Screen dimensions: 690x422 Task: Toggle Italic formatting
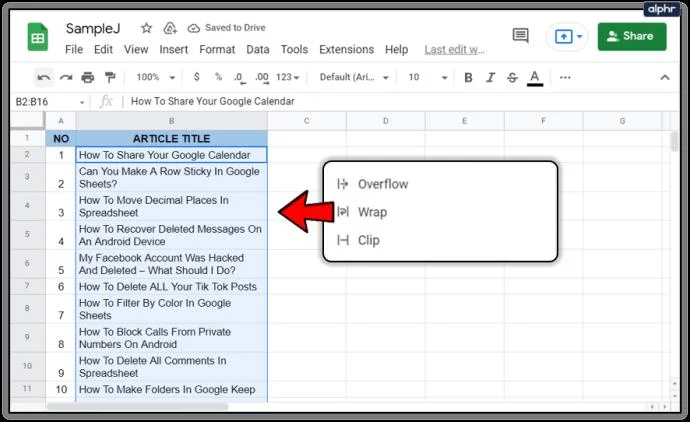point(490,77)
